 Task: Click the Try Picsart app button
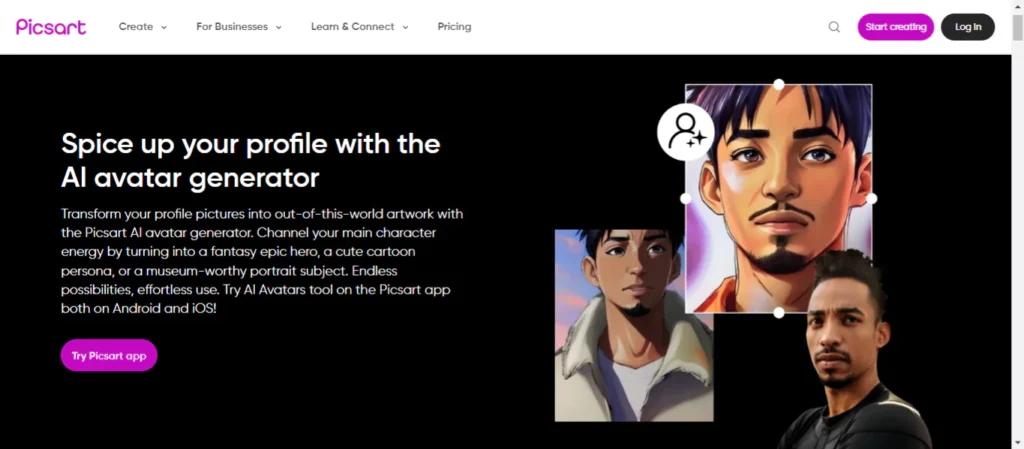click(x=109, y=356)
